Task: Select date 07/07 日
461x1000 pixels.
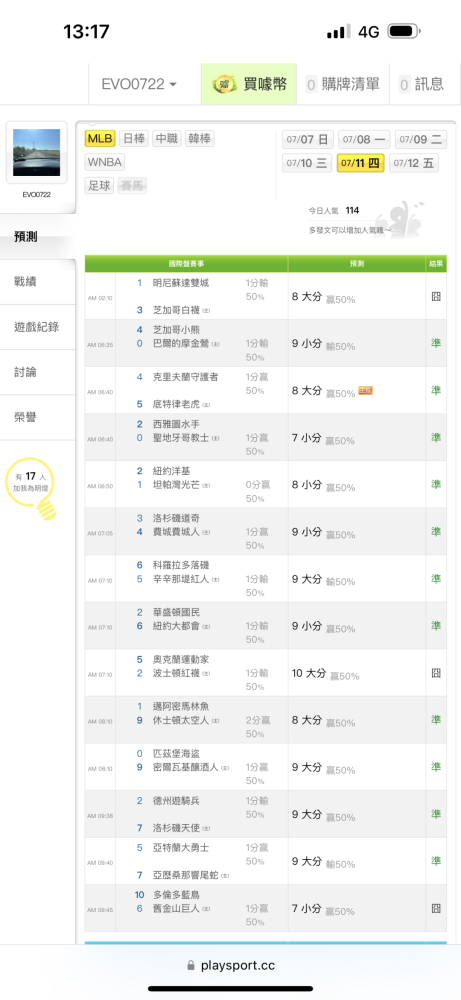Action: click(307, 140)
